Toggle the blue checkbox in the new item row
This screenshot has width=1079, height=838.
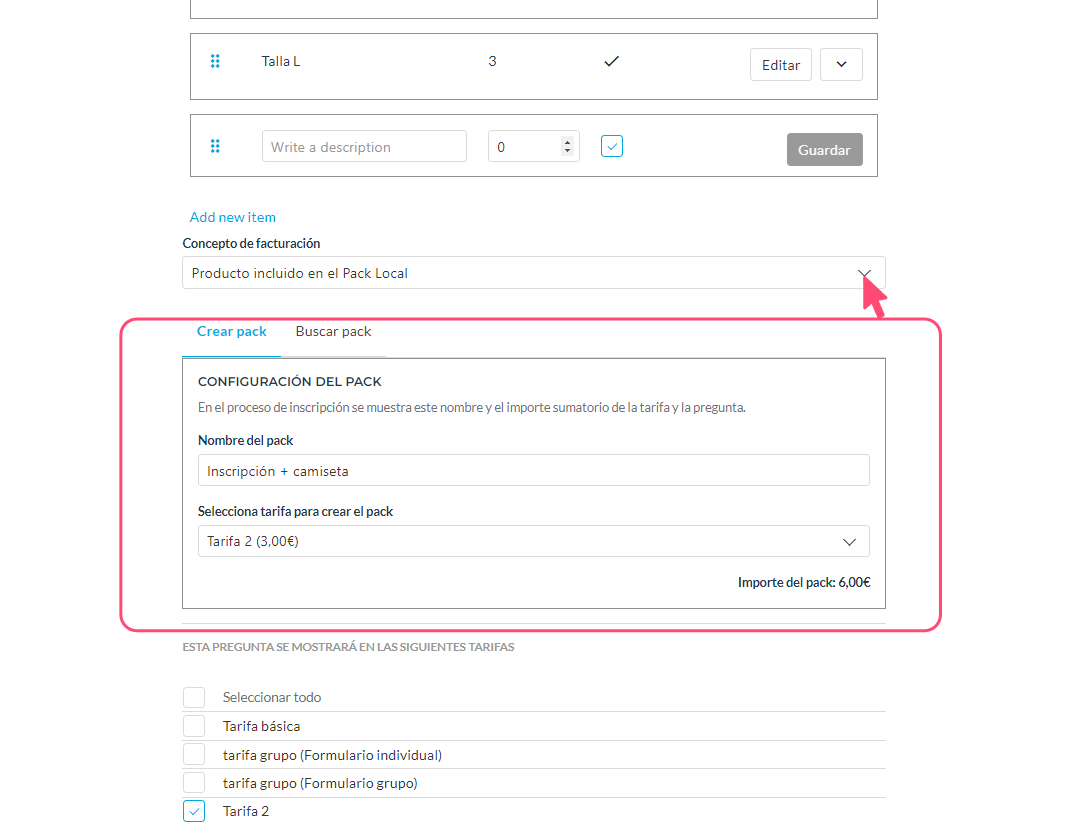click(x=612, y=147)
